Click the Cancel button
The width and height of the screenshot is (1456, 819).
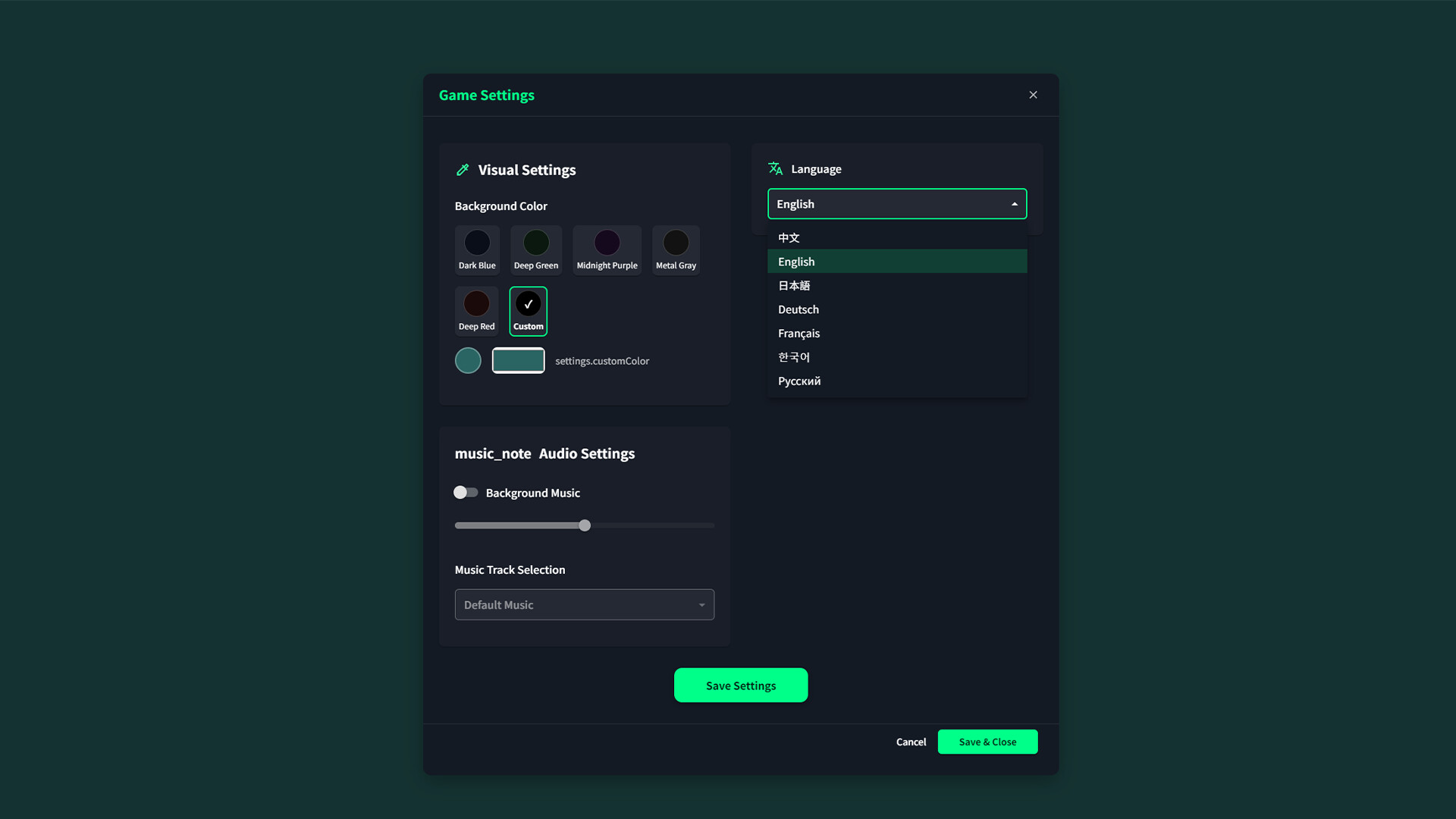(x=911, y=742)
